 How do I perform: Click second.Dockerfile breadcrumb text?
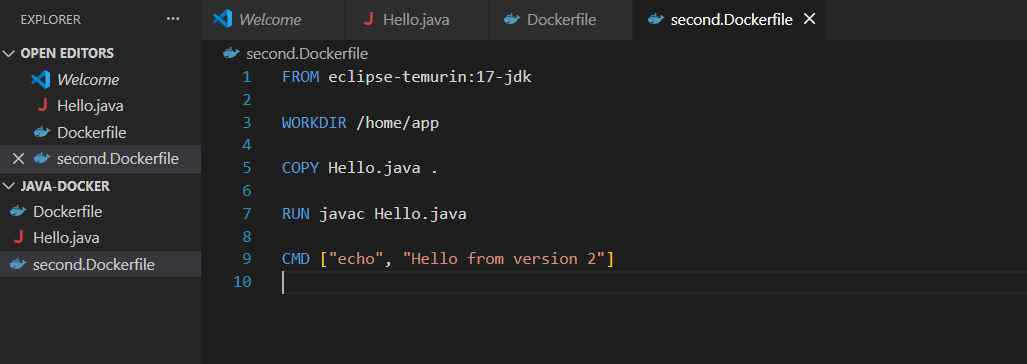307,53
